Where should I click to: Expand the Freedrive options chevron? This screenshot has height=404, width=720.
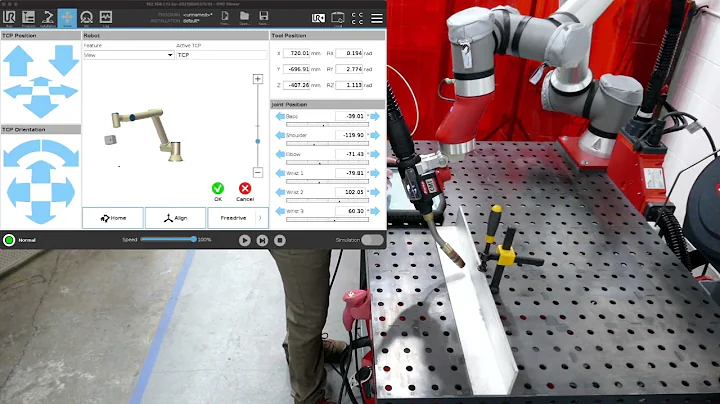260,218
